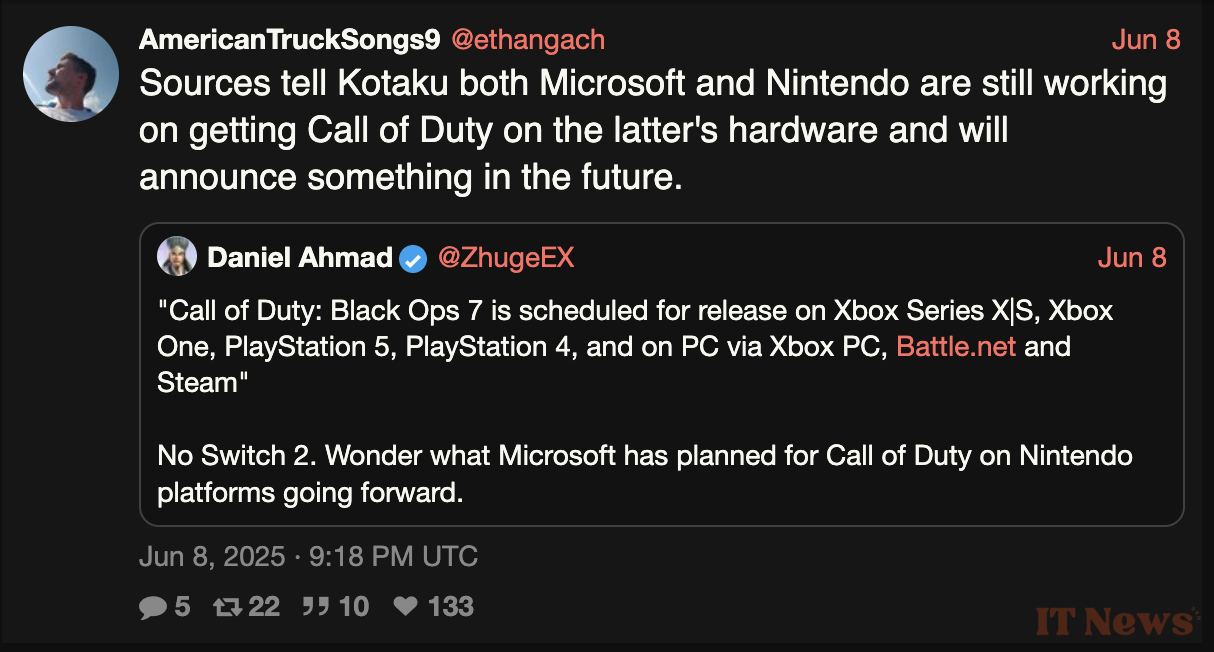Screen dimensions: 1214x652
Task: Visit the @ethangach handle link
Action: 528,40
